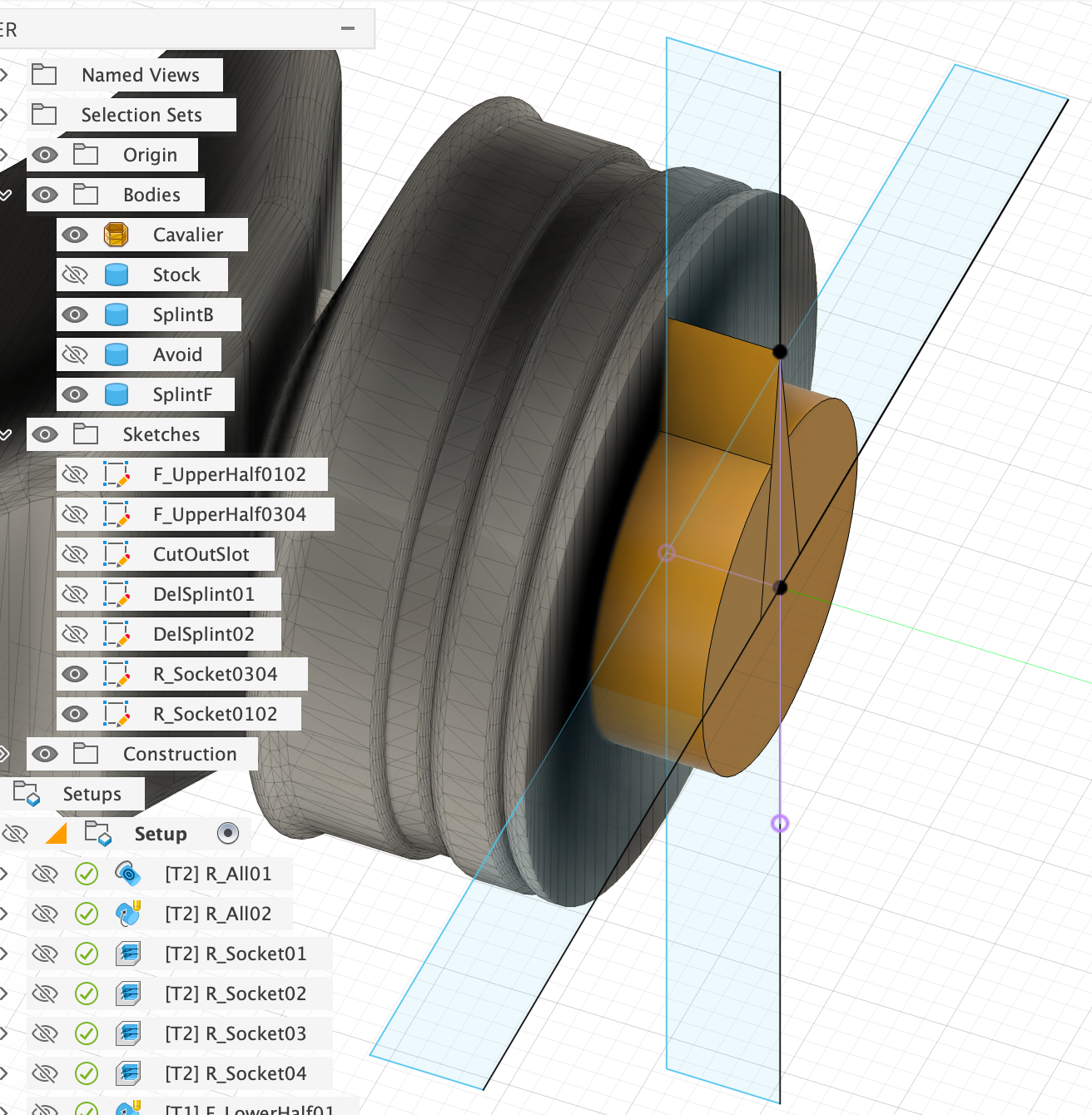Expand the Origin folder
This screenshot has height=1115, width=1092.
click(x=4, y=155)
